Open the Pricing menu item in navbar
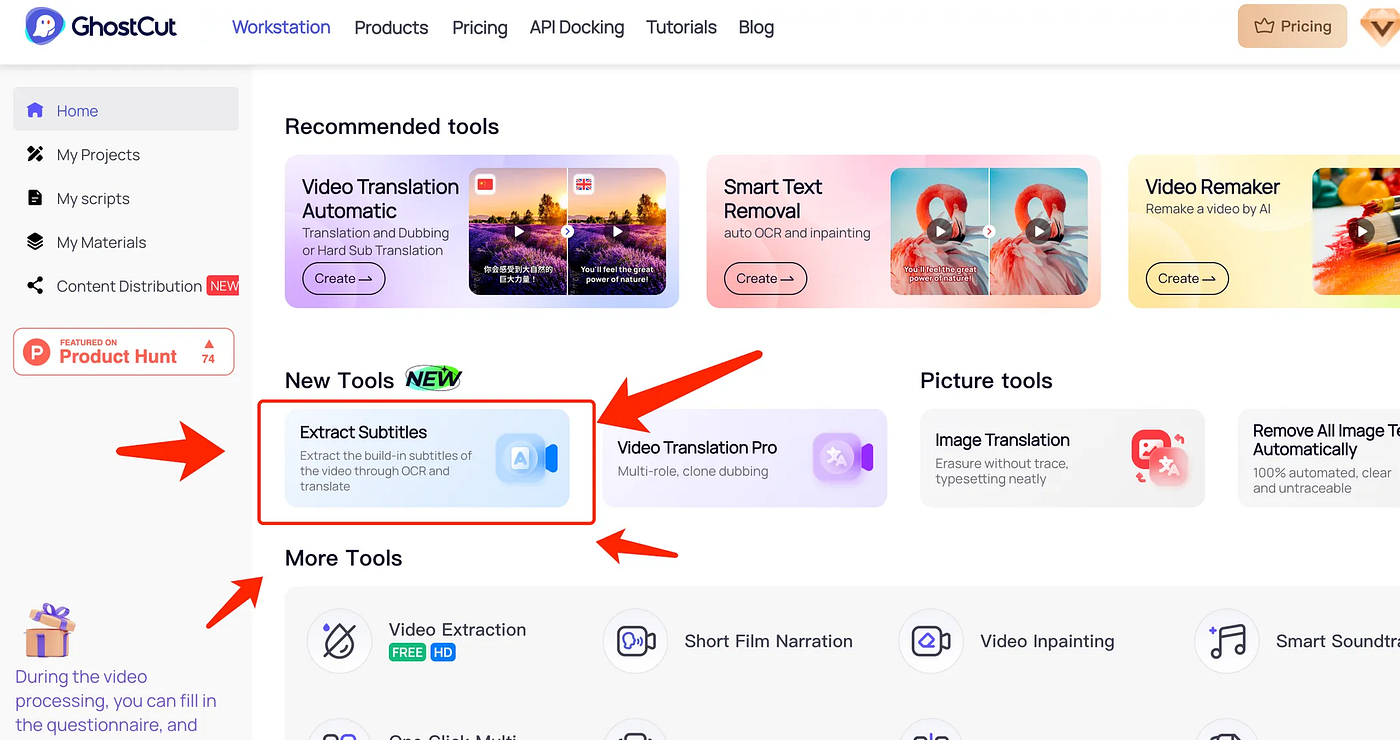1400x740 pixels. 480,27
